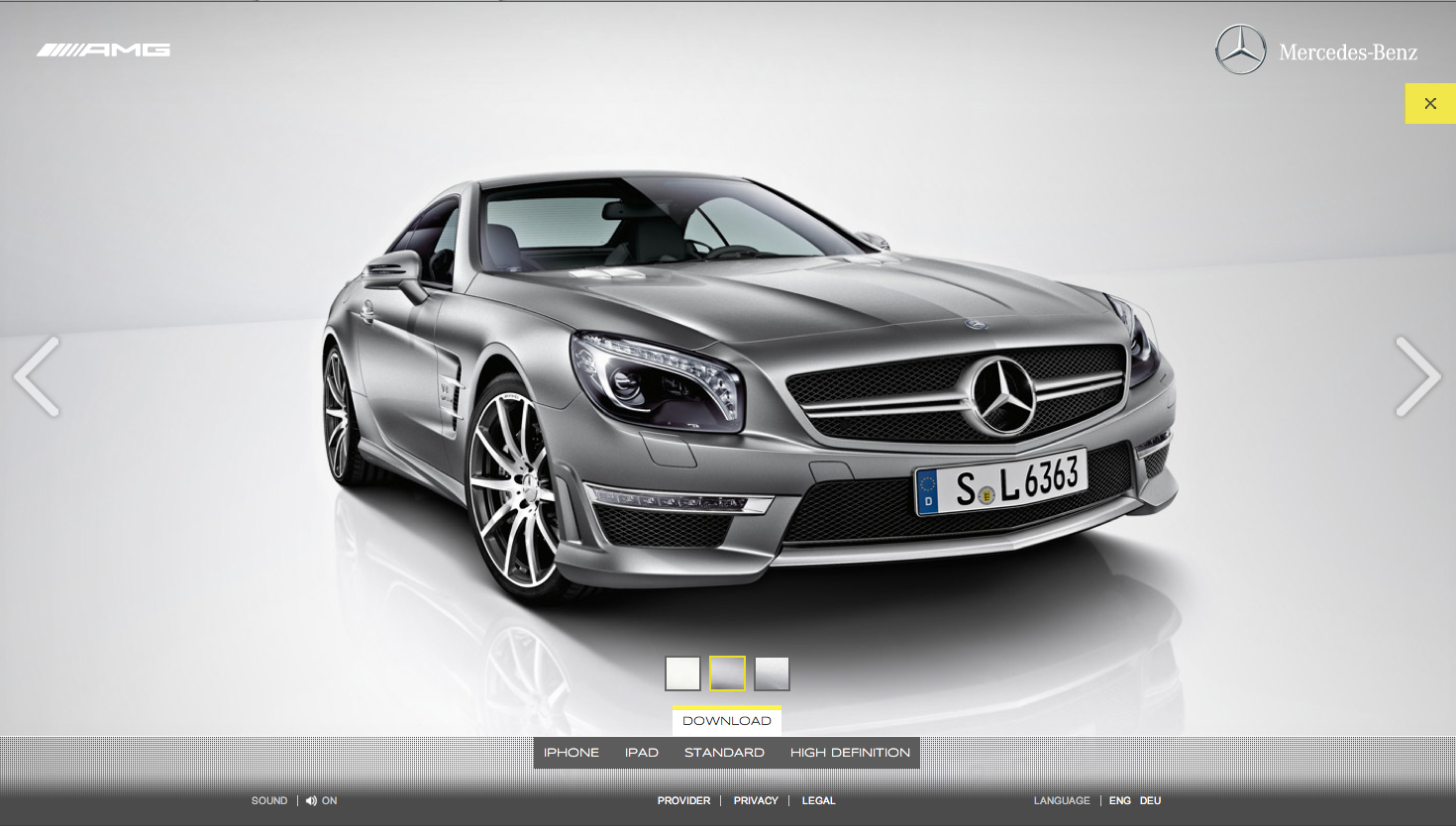Select the third silver gradient swatch
The width and height of the screenshot is (1456, 826).
point(772,673)
